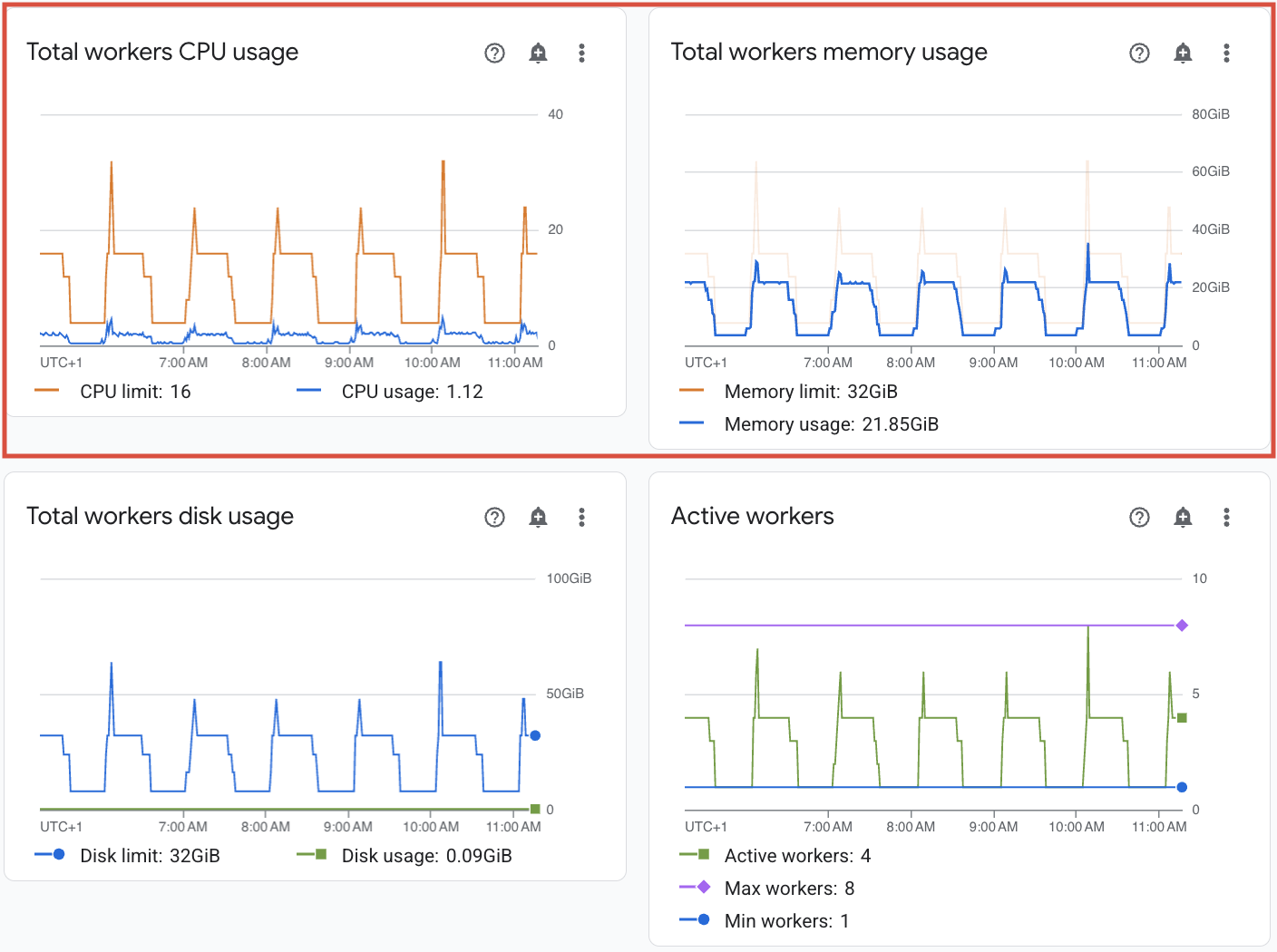Image resolution: width=1277 pixels, height=952 pixels.
Task: Select the Max workers legend entry
Action: (x=766, y=889)
